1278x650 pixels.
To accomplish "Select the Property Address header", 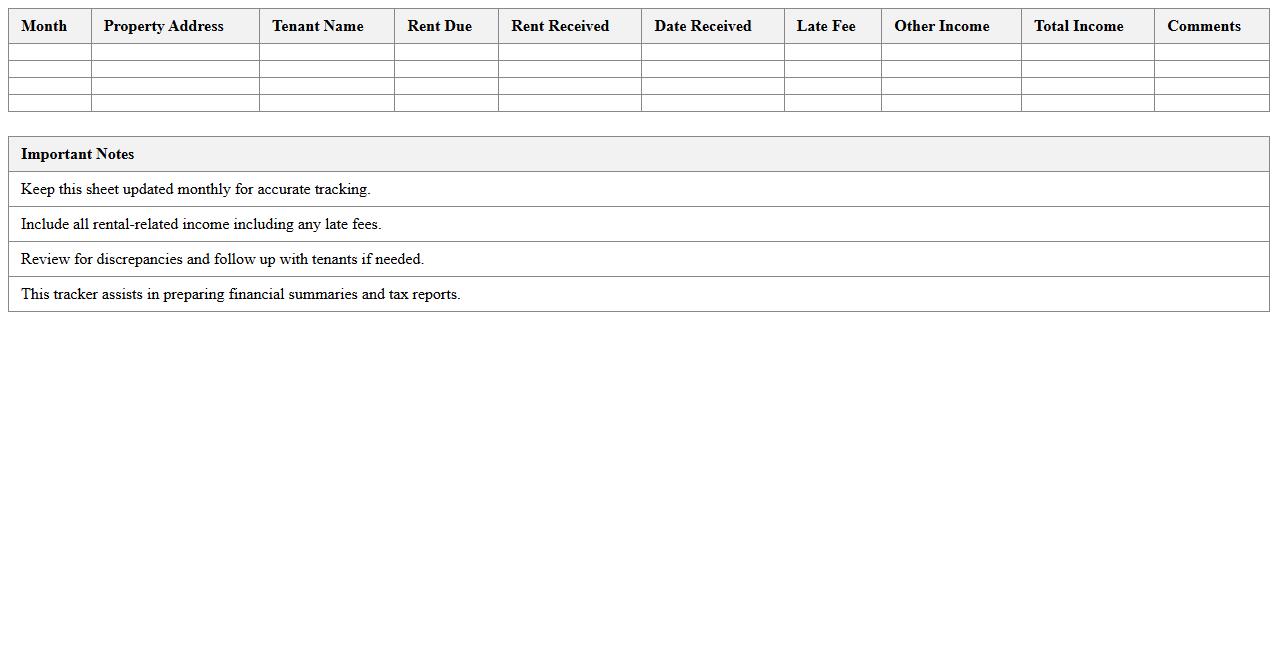I will [x=163, y=26].
